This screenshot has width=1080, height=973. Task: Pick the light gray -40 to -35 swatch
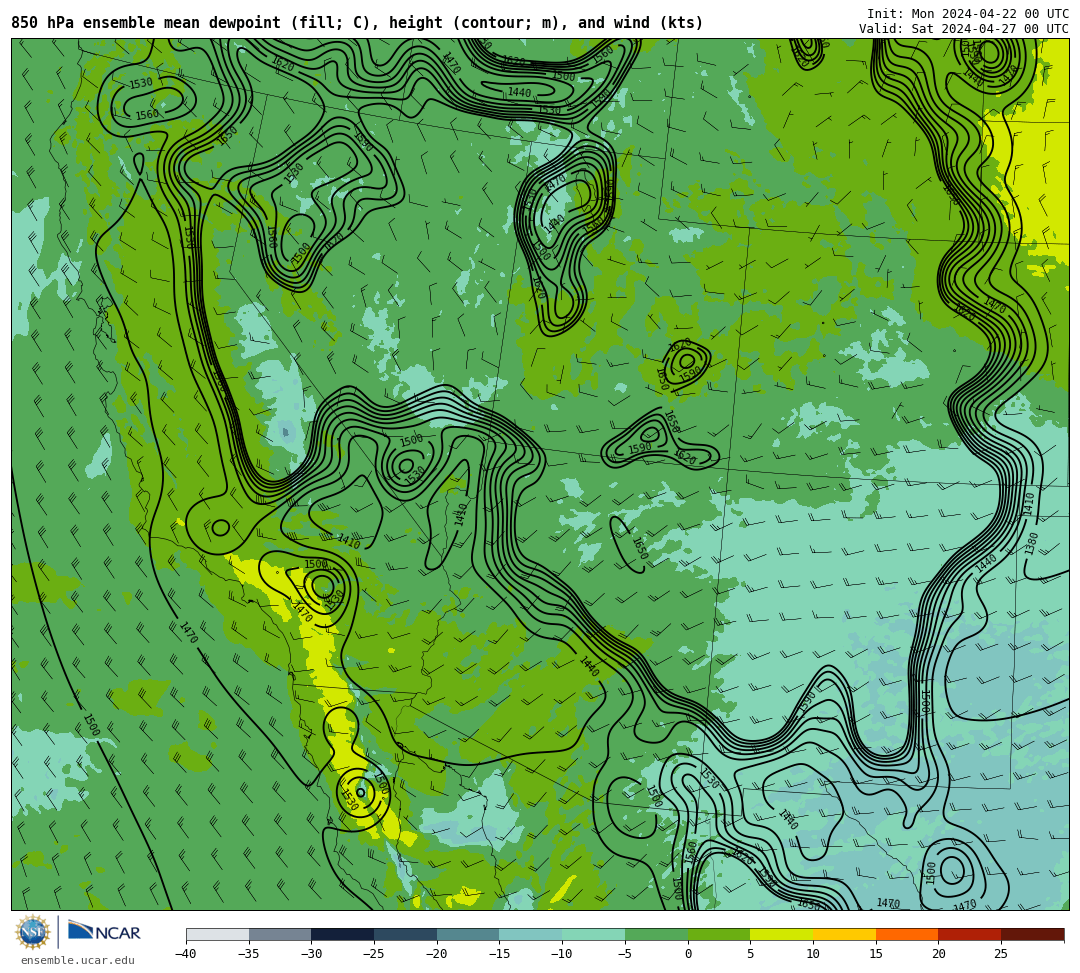[x=218, y=934]
